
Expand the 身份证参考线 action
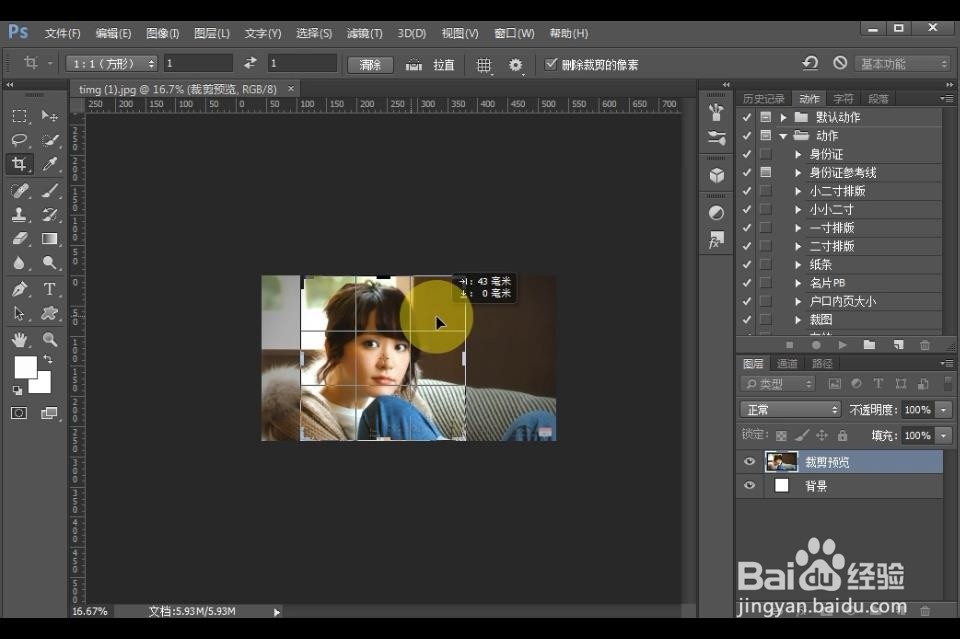point(798,173)
